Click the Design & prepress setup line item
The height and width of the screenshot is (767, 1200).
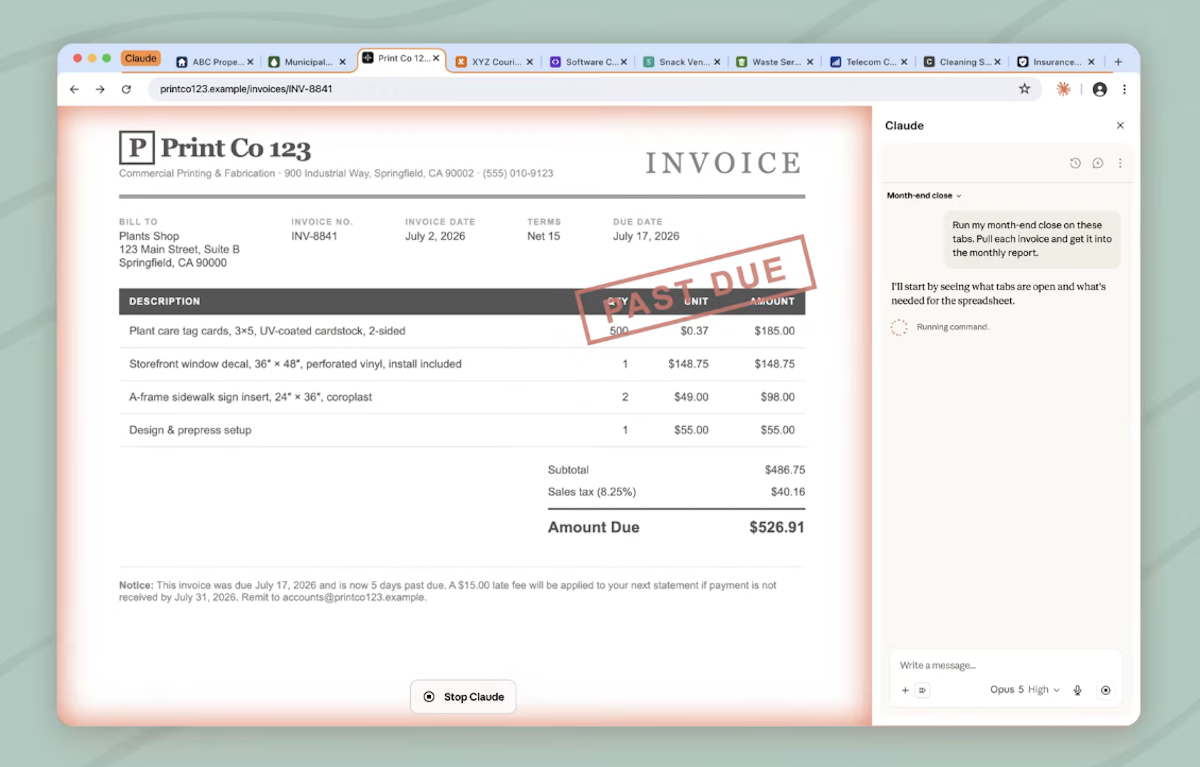click(x=462, y=430)
